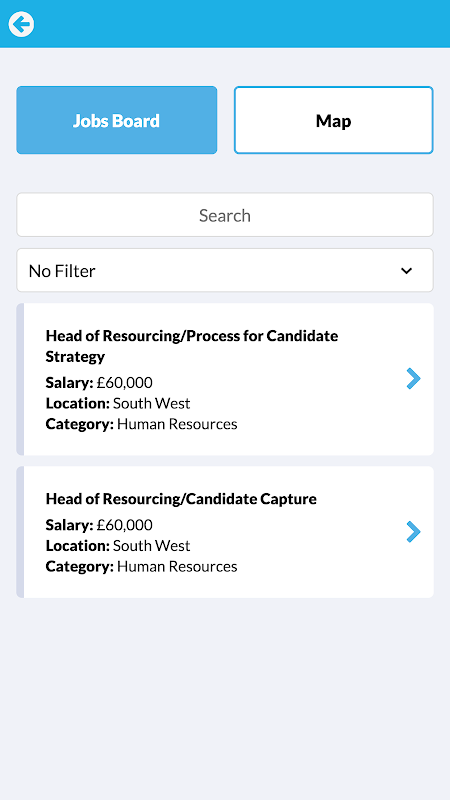Click Human Resources category on Candidate Capture card
The image size is (450, 800).
click(177, 567)
